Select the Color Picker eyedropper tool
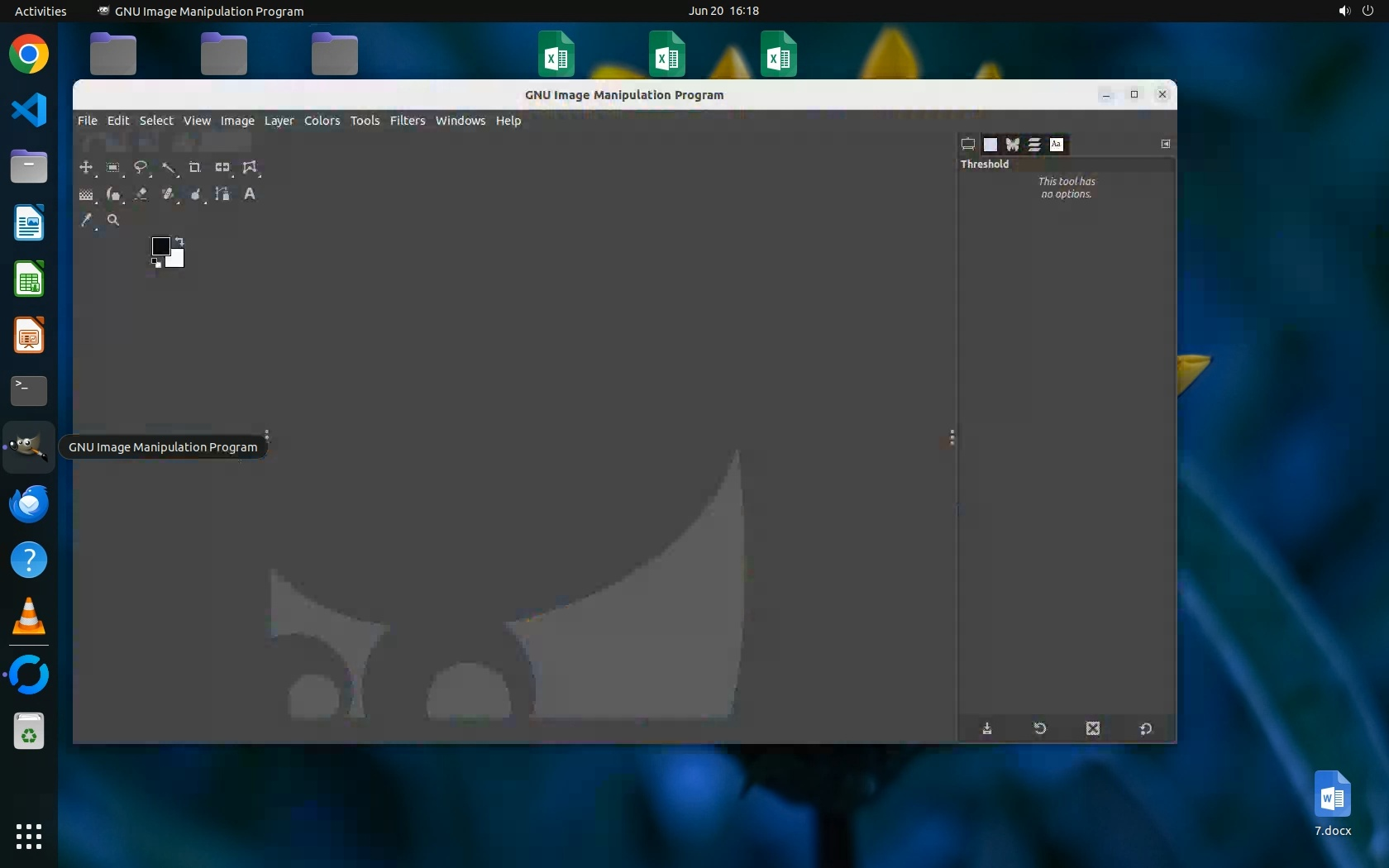The height and width of the screenshot is (868, 1389). click(x=86, y=221)
